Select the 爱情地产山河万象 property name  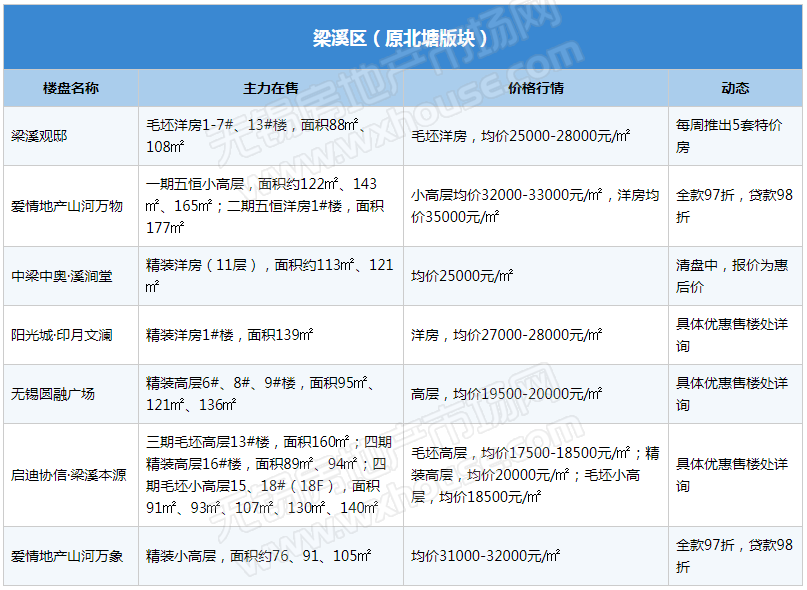click(x=67, y=555)
